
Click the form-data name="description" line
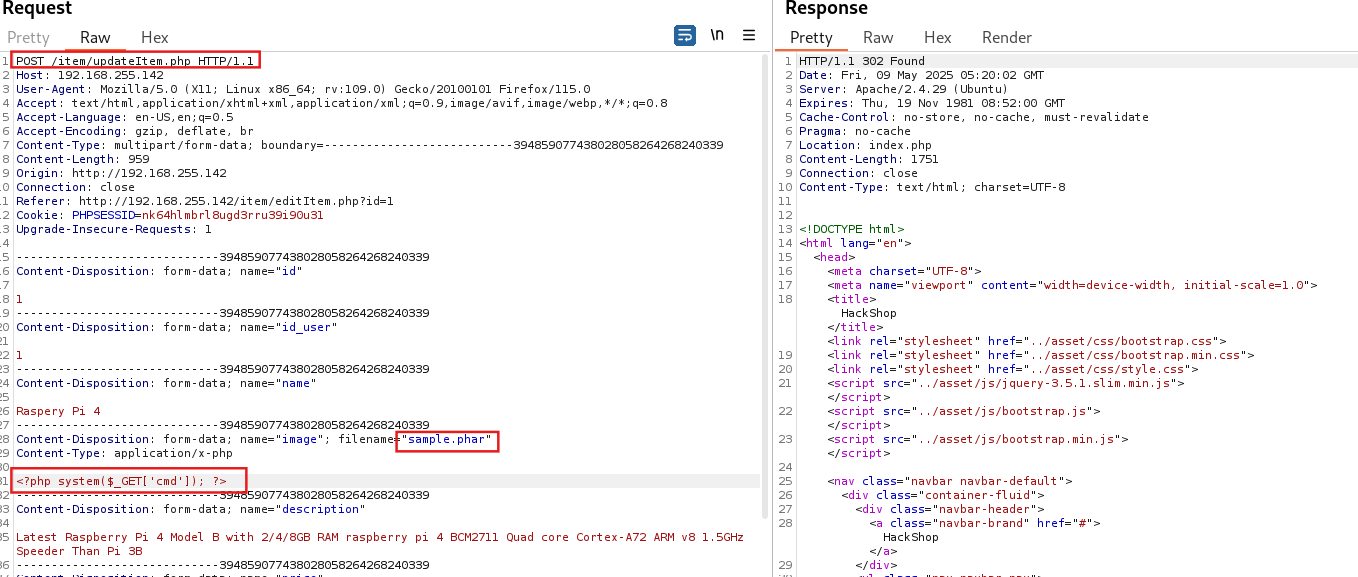coord(191,509)
